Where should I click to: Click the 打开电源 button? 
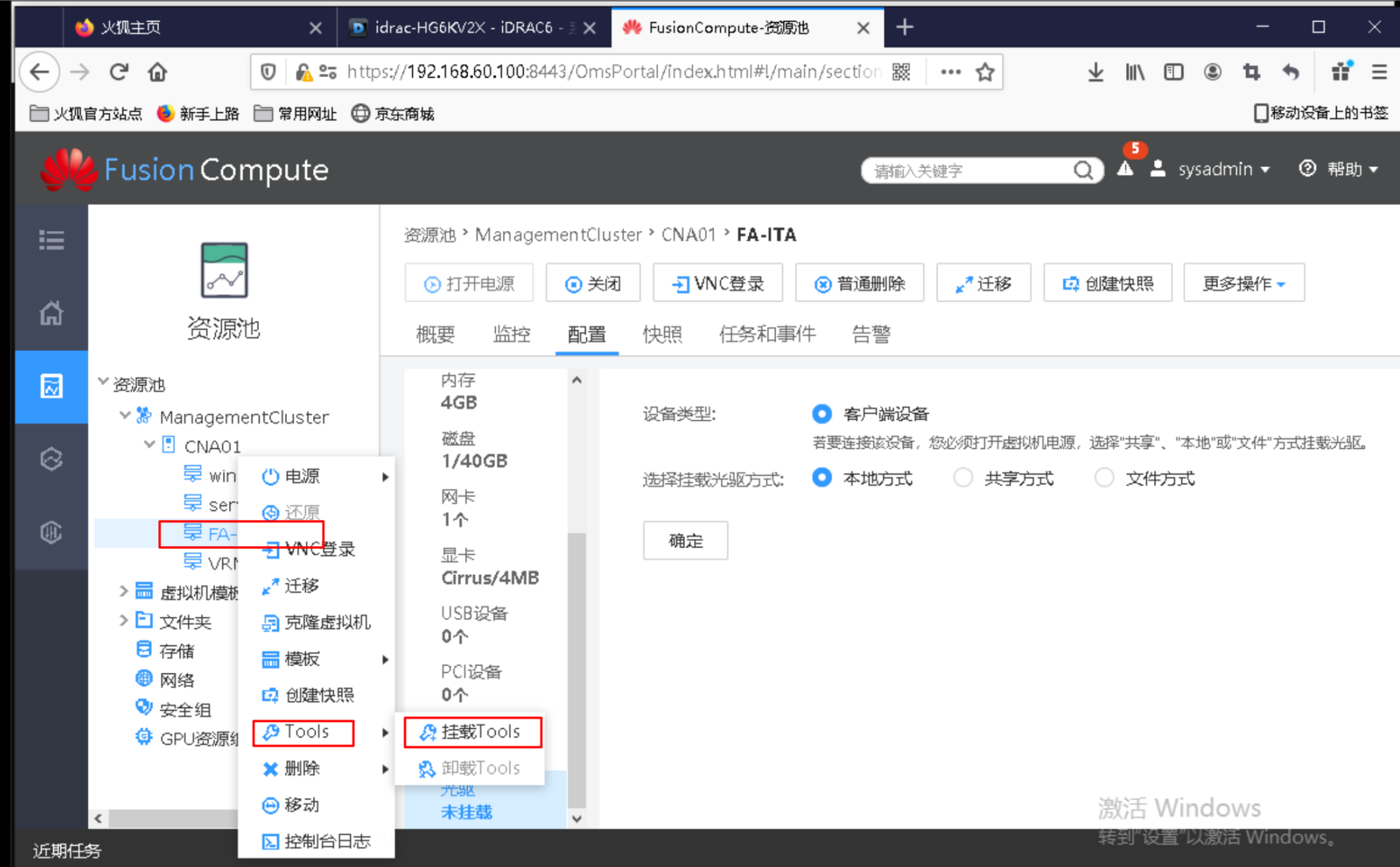click(469, 283)
